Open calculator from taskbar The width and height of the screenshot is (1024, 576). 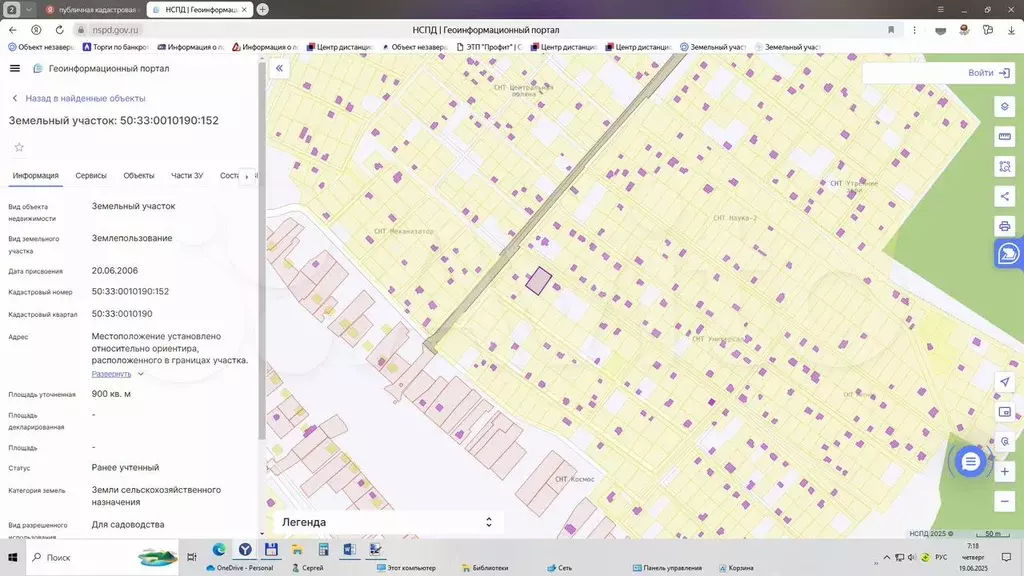pos(323,550)
